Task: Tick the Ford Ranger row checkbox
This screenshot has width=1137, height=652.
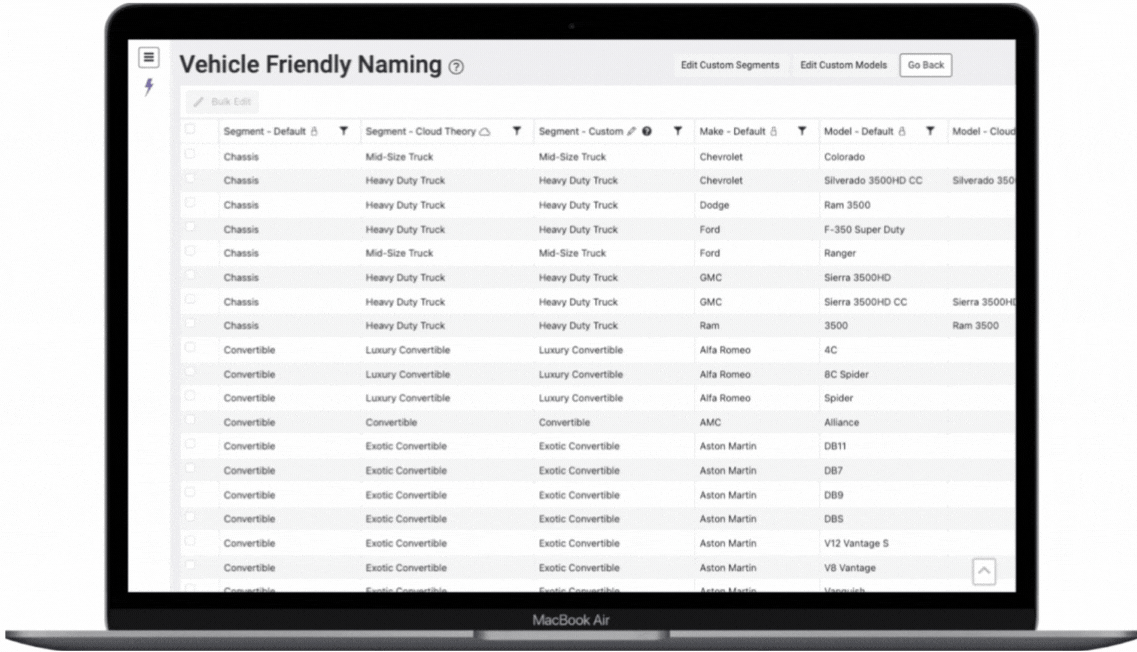Action: click(190, 250)
